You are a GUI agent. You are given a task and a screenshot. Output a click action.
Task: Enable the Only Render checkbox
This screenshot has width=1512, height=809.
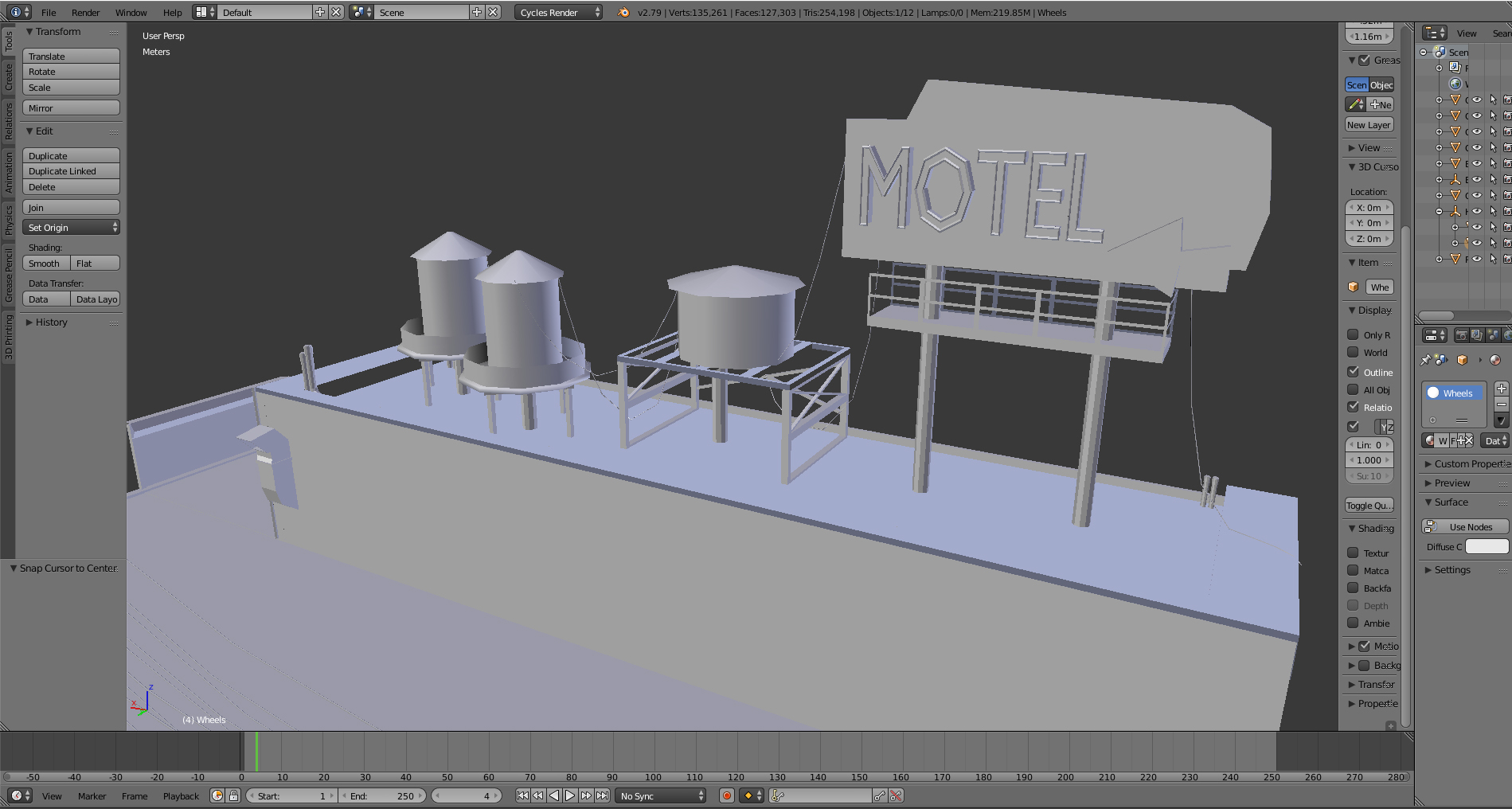[1353, 334]
